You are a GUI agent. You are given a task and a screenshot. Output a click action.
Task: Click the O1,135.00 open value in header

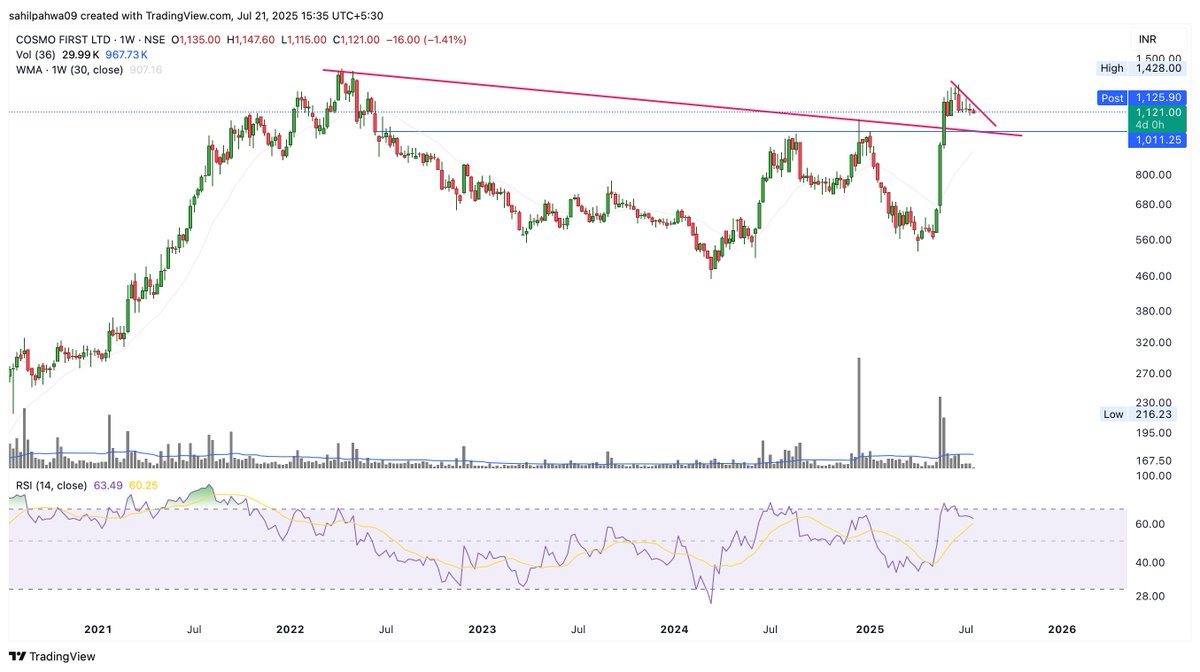tap(196, 39)
